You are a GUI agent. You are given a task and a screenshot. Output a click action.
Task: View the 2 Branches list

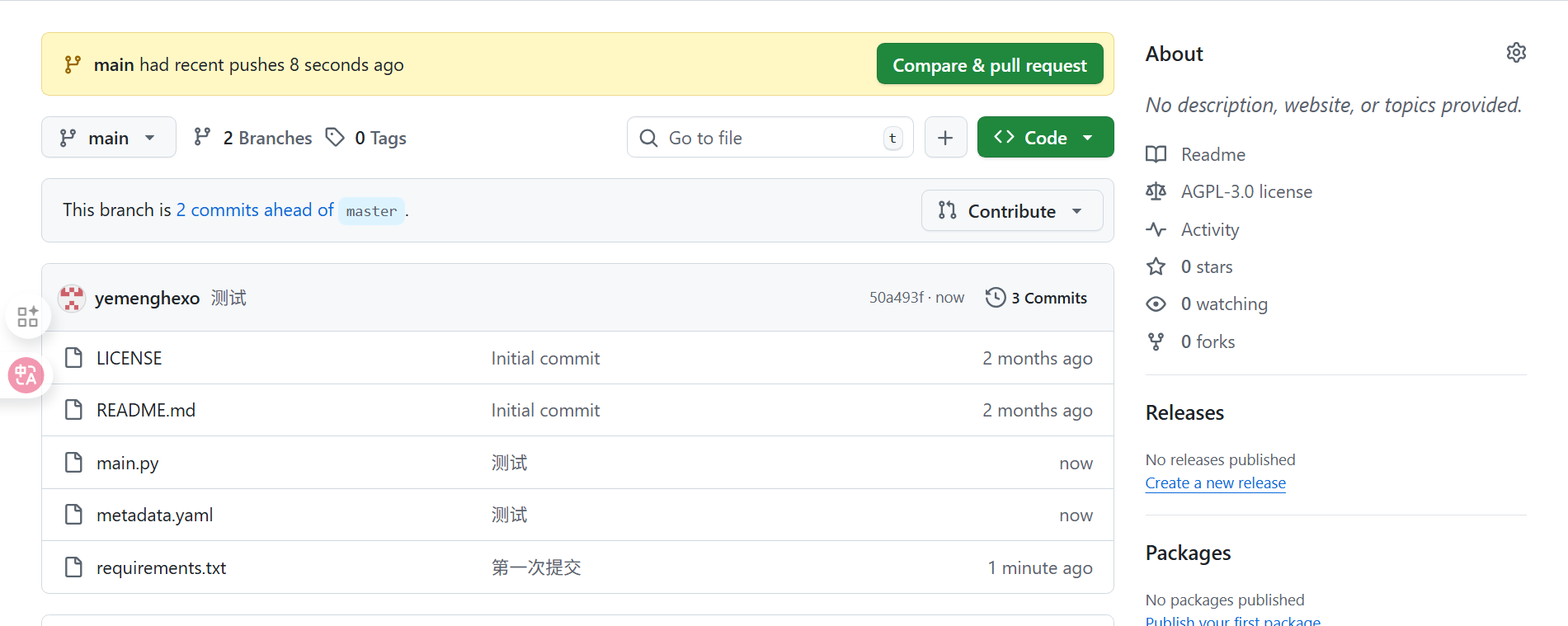coord(253,138)
